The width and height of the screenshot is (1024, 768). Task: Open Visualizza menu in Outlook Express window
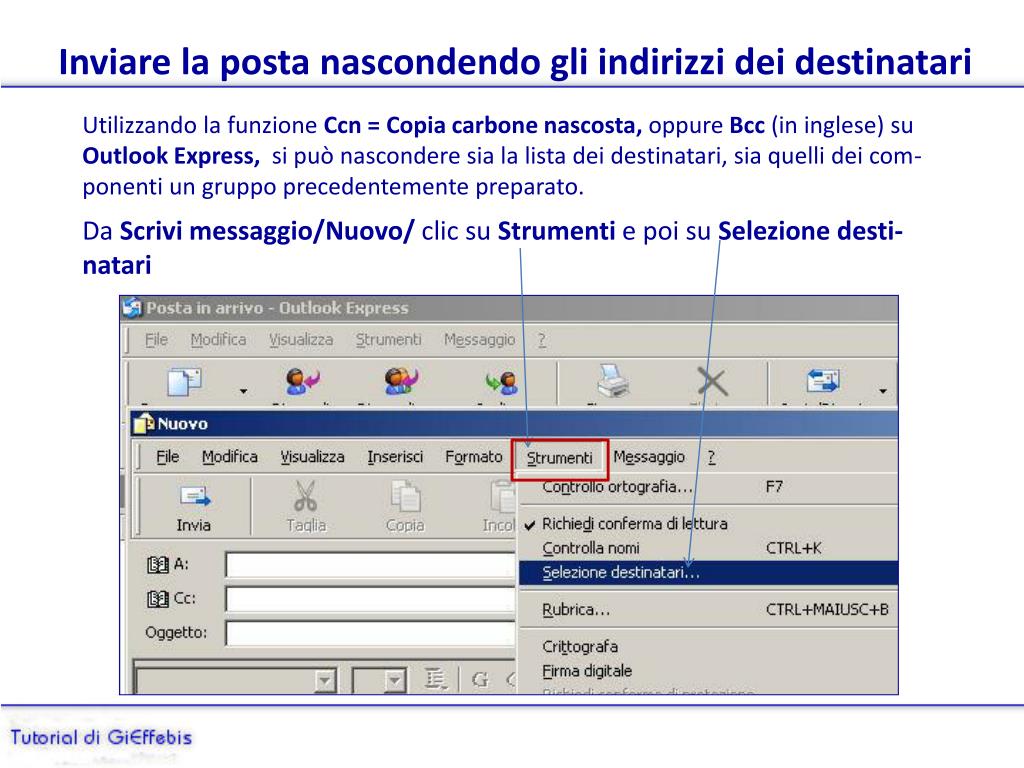point(301,340)
